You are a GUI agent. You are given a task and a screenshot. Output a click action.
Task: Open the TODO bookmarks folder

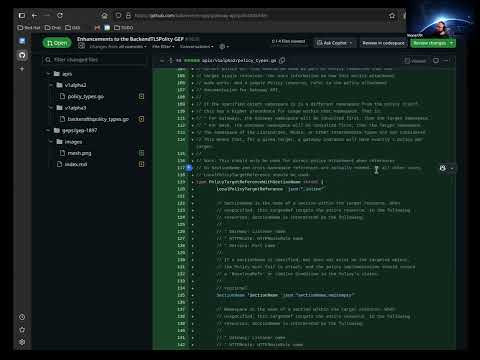pos(124,28)
